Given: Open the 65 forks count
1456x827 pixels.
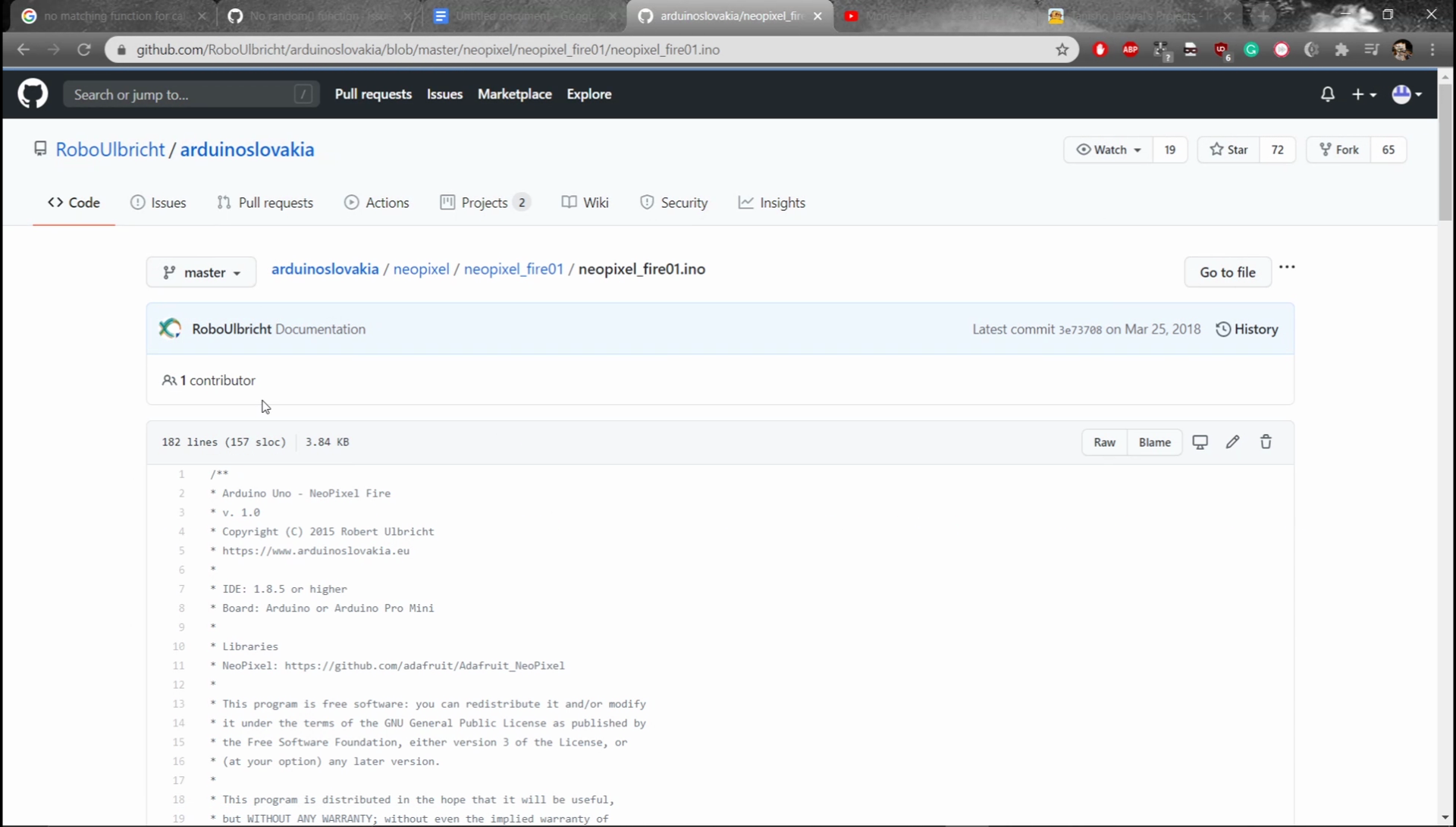Looking at the screenshot, I should 1388,149.
